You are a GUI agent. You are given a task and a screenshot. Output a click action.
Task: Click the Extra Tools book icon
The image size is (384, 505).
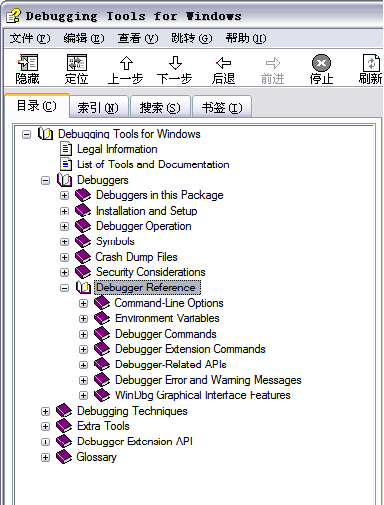pyautogui.click(x=64, y=426)
